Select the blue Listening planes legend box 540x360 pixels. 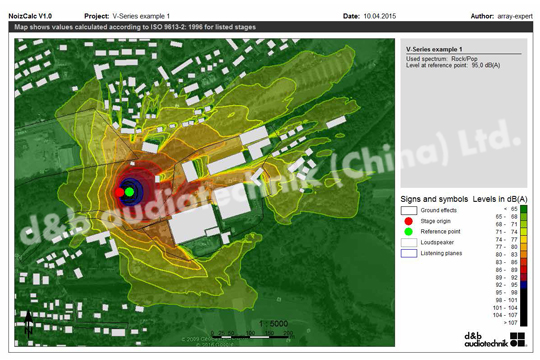click(409, 253)
